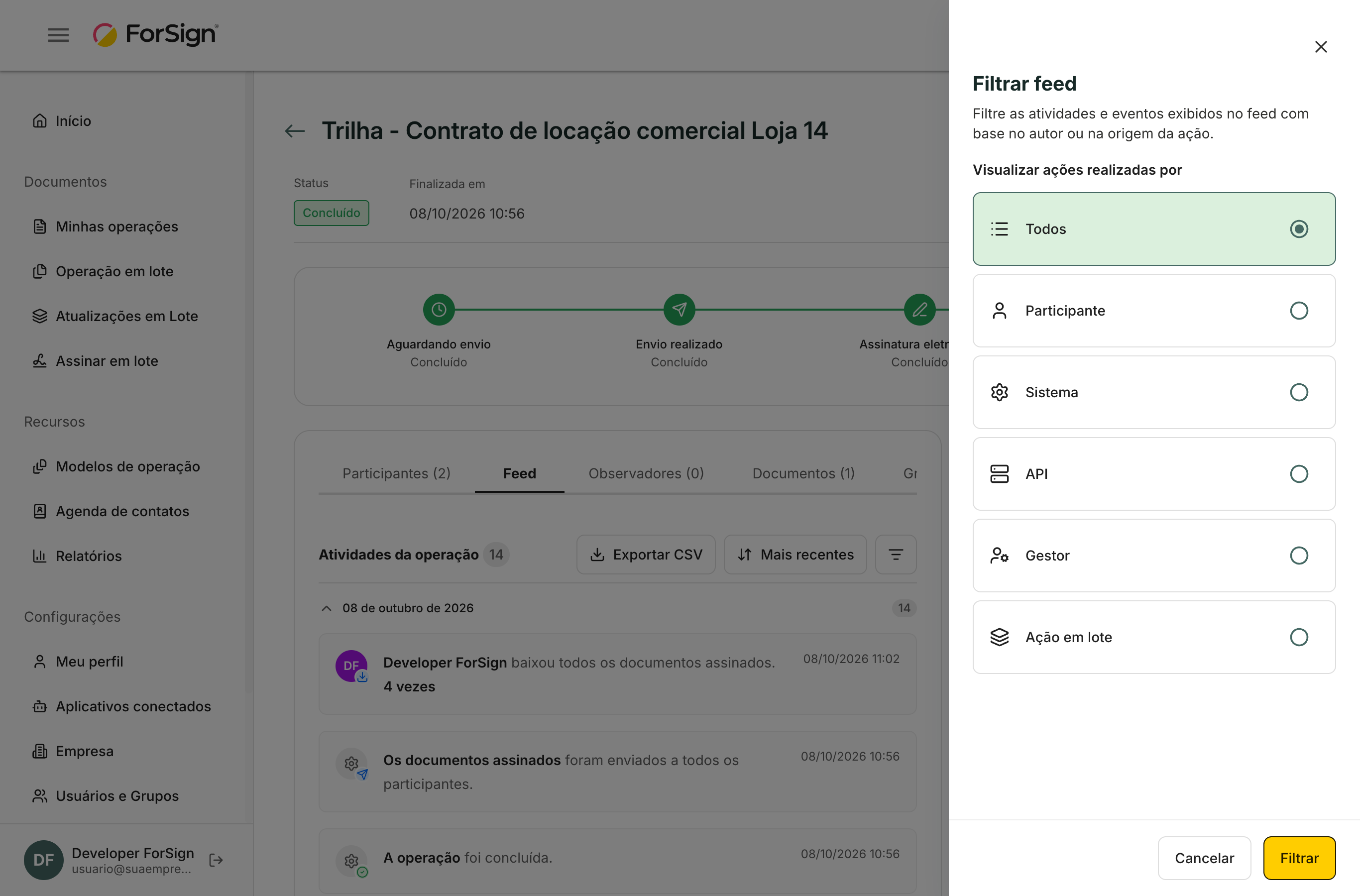Click the Aguardando envio clock step icon
The width and height of the screenshot is (1360, 896).
[x=439, y=310]
